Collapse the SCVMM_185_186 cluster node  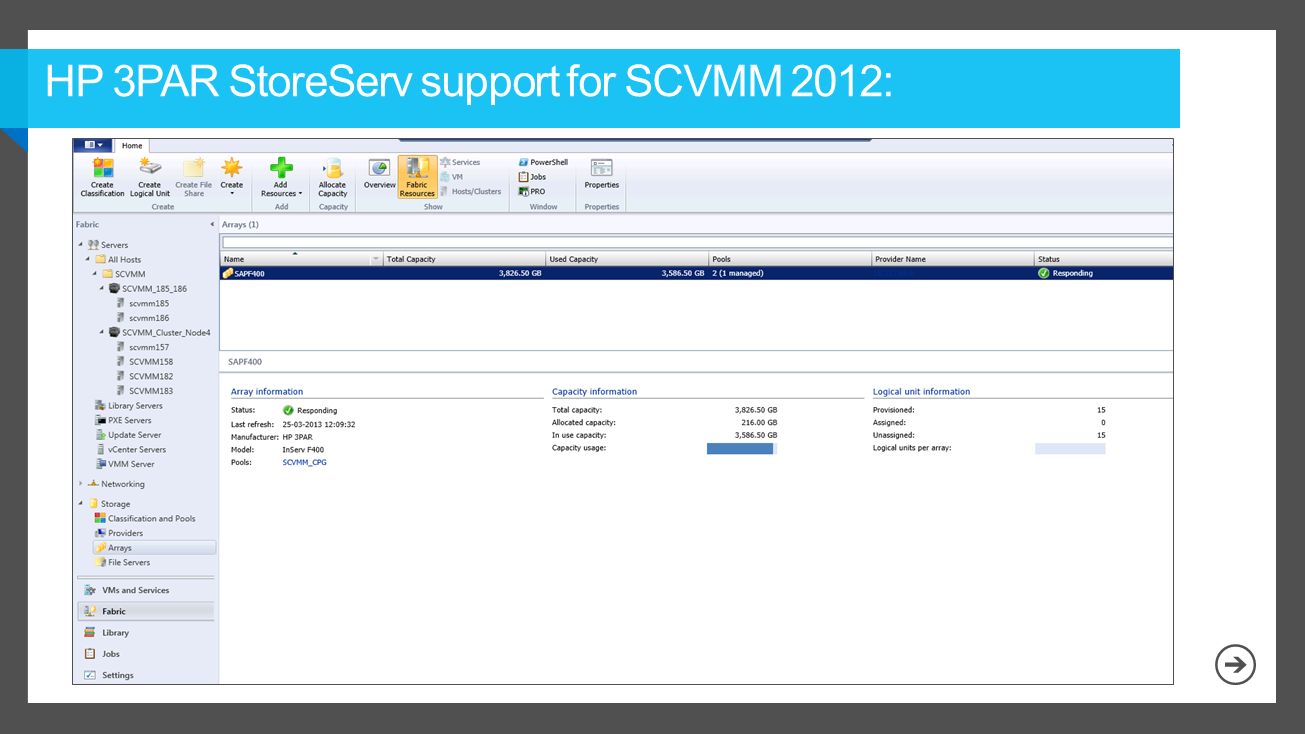[102, 289]
